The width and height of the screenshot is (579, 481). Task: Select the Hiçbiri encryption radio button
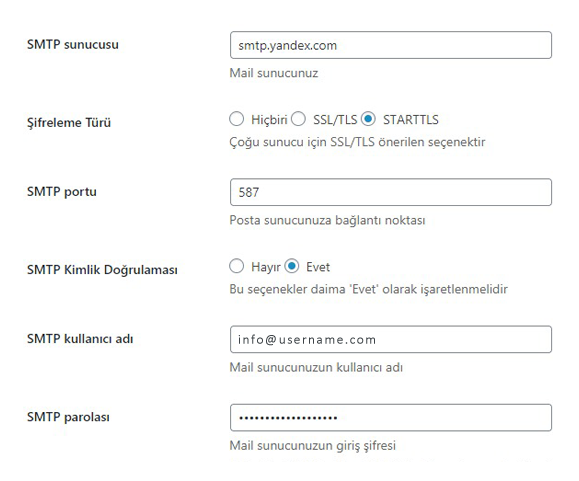[236, 119]
